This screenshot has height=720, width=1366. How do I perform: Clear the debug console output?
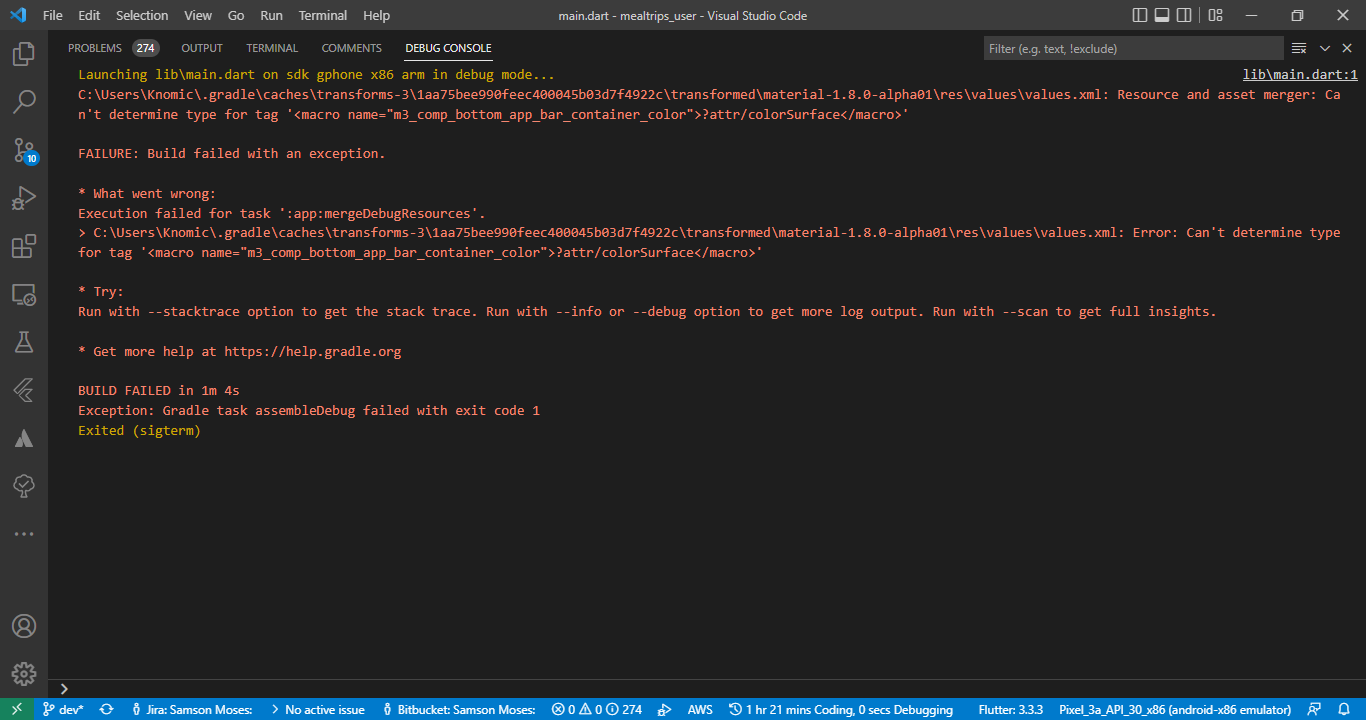coord(1299,48)
